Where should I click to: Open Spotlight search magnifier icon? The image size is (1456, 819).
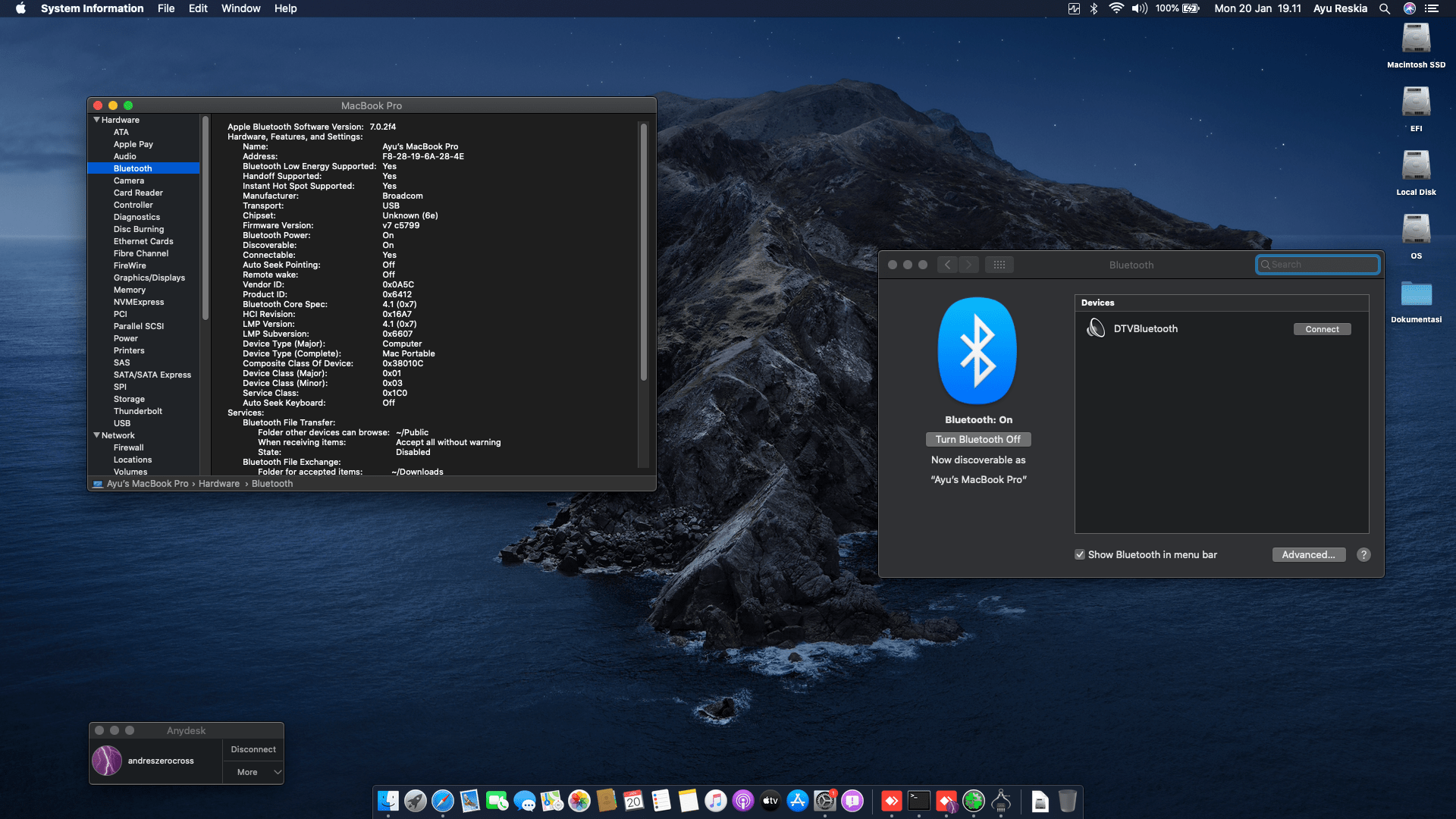(1385, 8)
